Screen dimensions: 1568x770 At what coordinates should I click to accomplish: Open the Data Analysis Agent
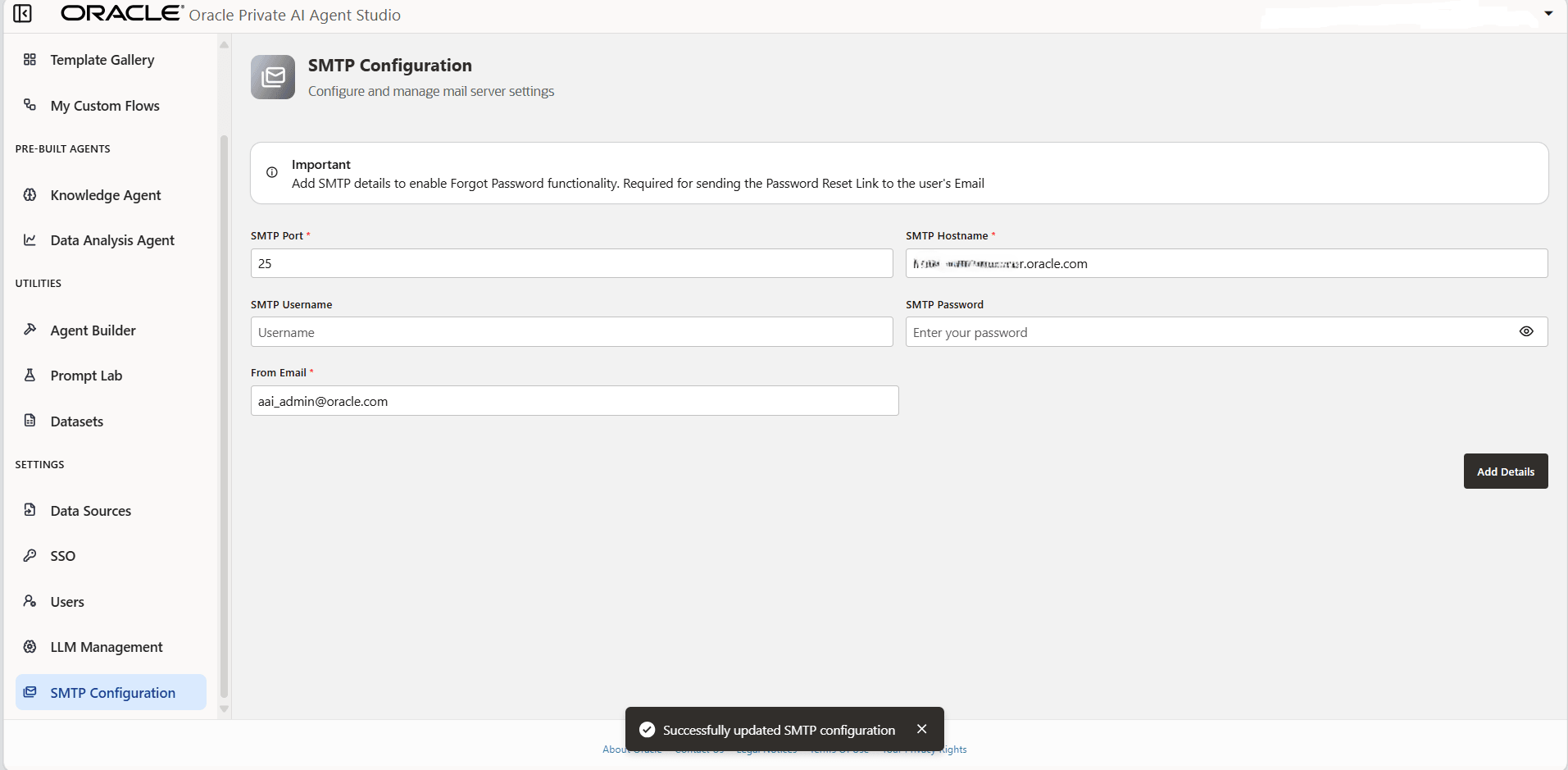(x=111, y=239)
